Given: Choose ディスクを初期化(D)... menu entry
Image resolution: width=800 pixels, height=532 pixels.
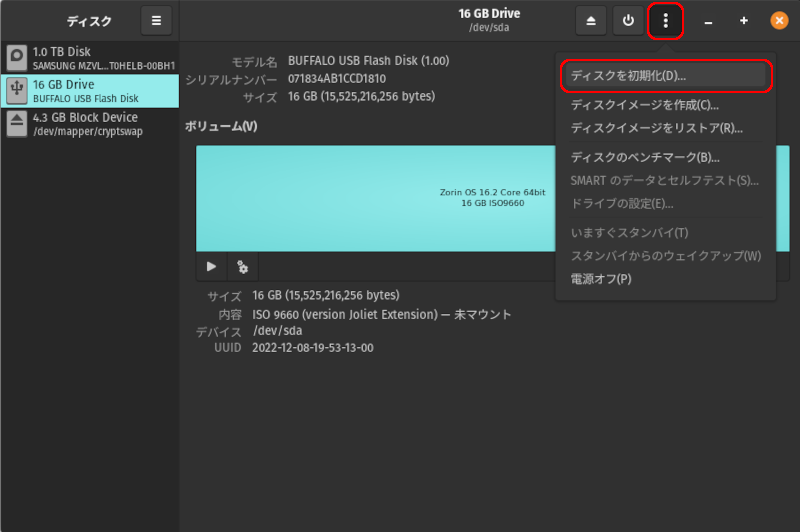Looking at the screenshot, I should (x=666, y=76).
